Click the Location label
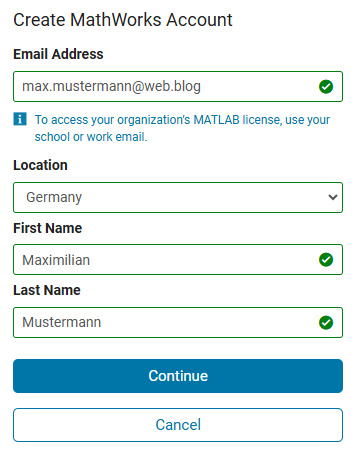The image size is (363, 456). (40, 165)
